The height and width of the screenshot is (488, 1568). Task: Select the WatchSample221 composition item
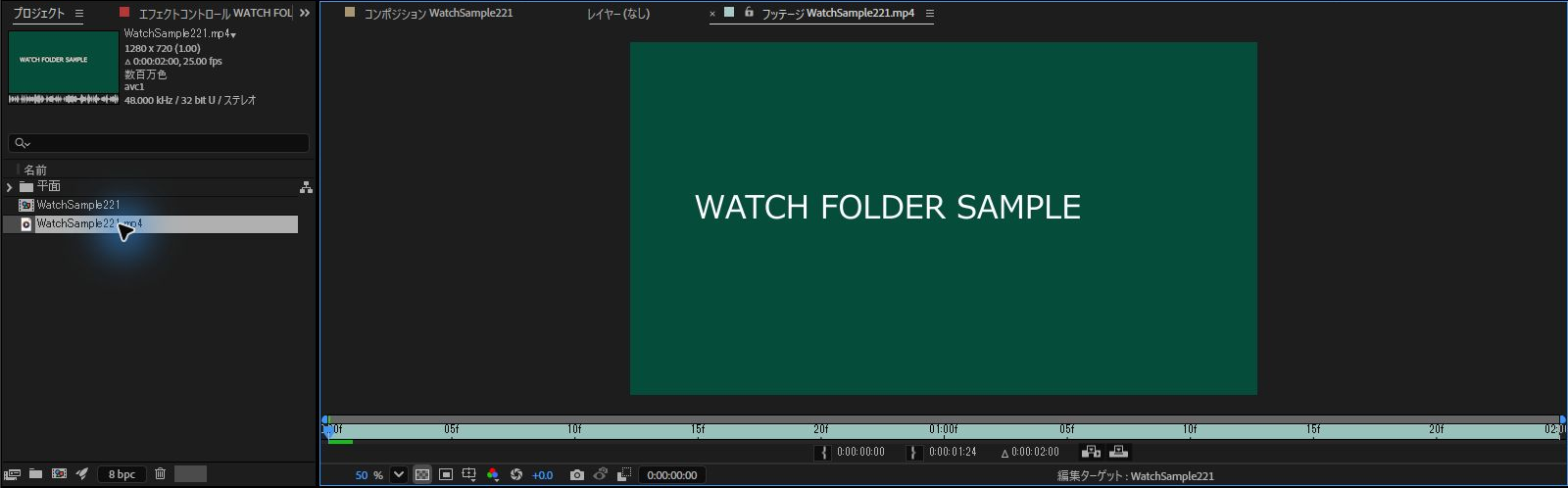[x=150, y=205]
